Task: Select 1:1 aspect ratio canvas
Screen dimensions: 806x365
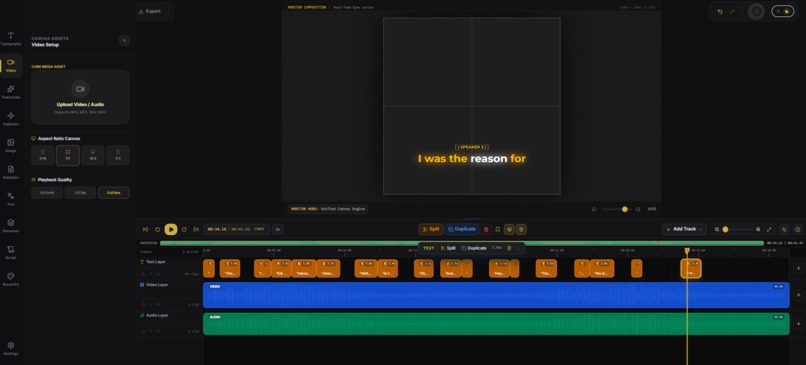Action: coord(68,155)
